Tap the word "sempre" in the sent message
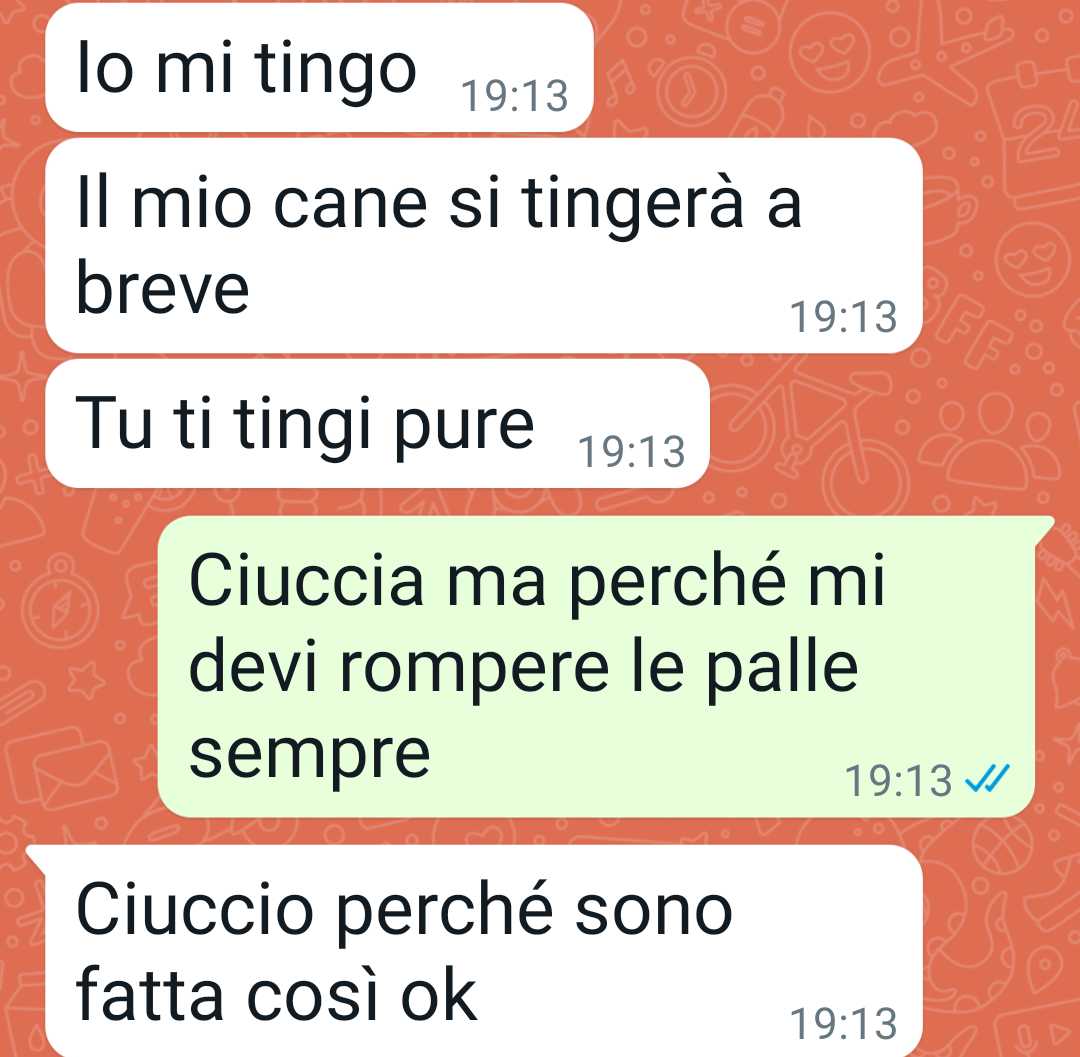Screen dimensions: 1080x1057 click(309, 755)
